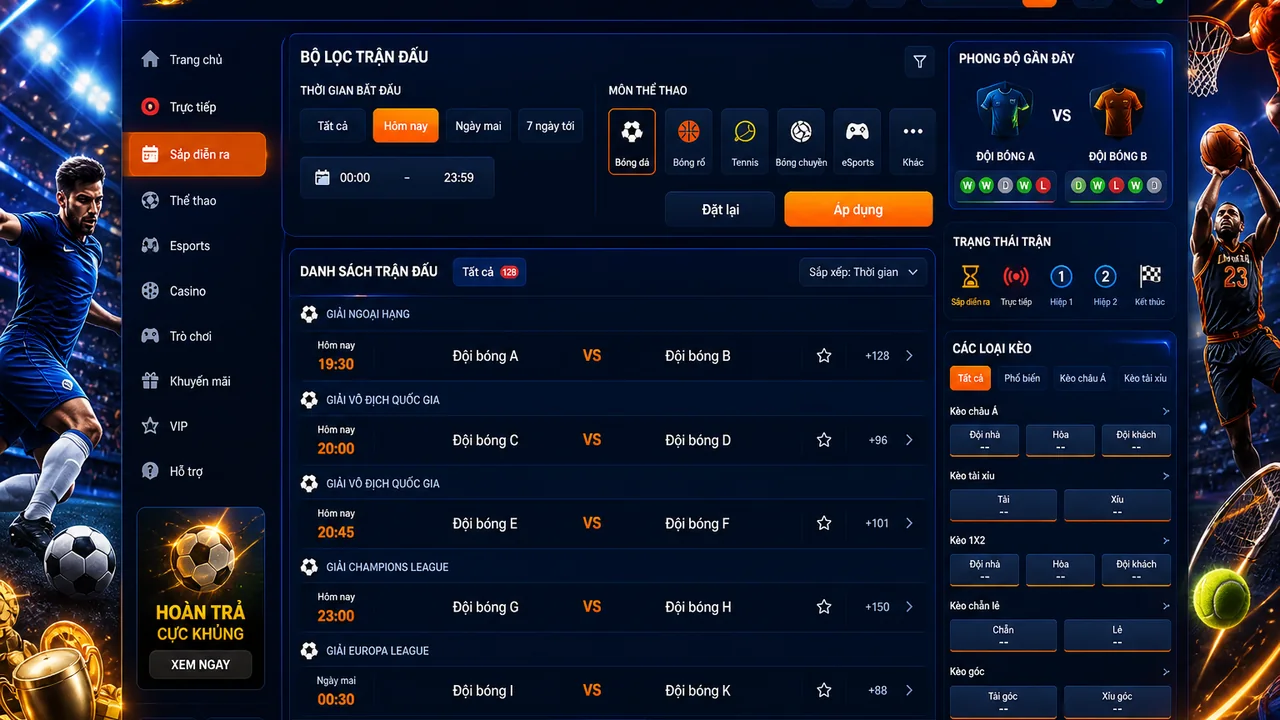Choose the Bóng rổ basketball icon
The width and height of the screenshot is (1280, 720).
688,141
